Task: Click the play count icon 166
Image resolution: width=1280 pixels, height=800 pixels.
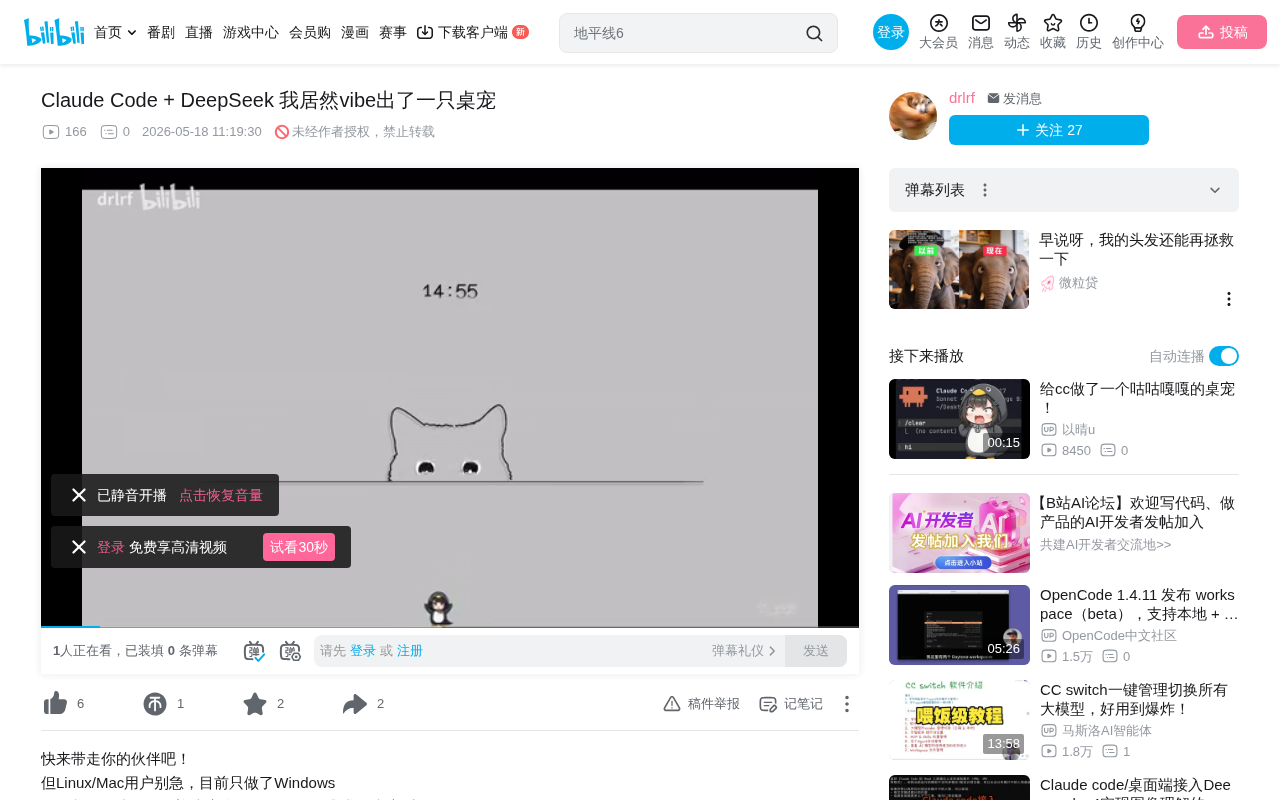Action: click(x=51, y=132)
